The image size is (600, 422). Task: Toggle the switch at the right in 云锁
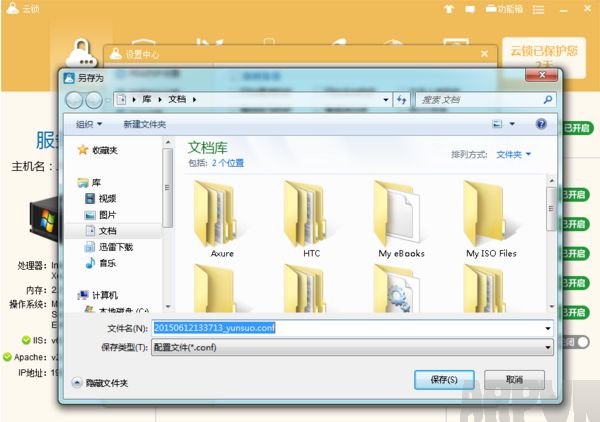(x=577, y=342)
